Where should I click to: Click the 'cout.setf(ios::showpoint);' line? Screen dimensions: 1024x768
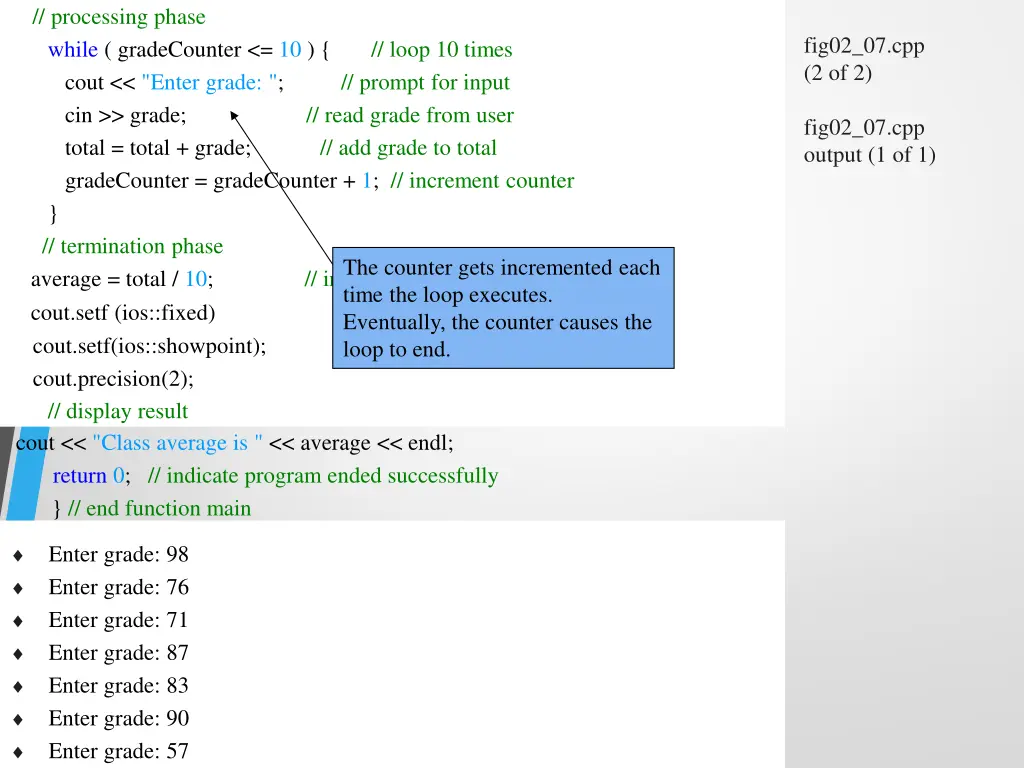(150, 346)
